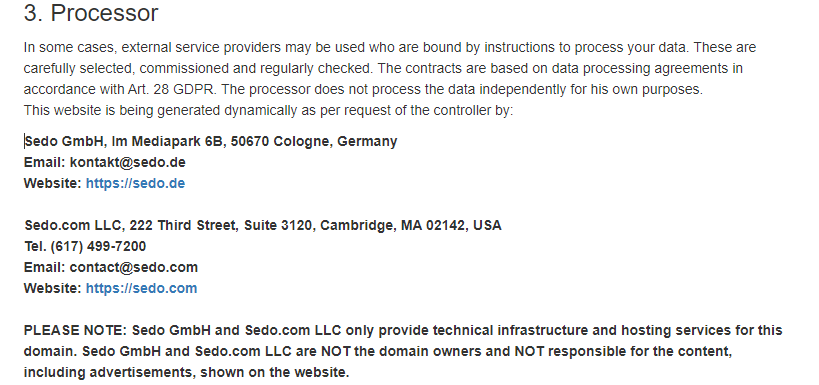819x385 pixels.
Task: Click the phone number (617) 499-7200
Action: tap(98, 246)
